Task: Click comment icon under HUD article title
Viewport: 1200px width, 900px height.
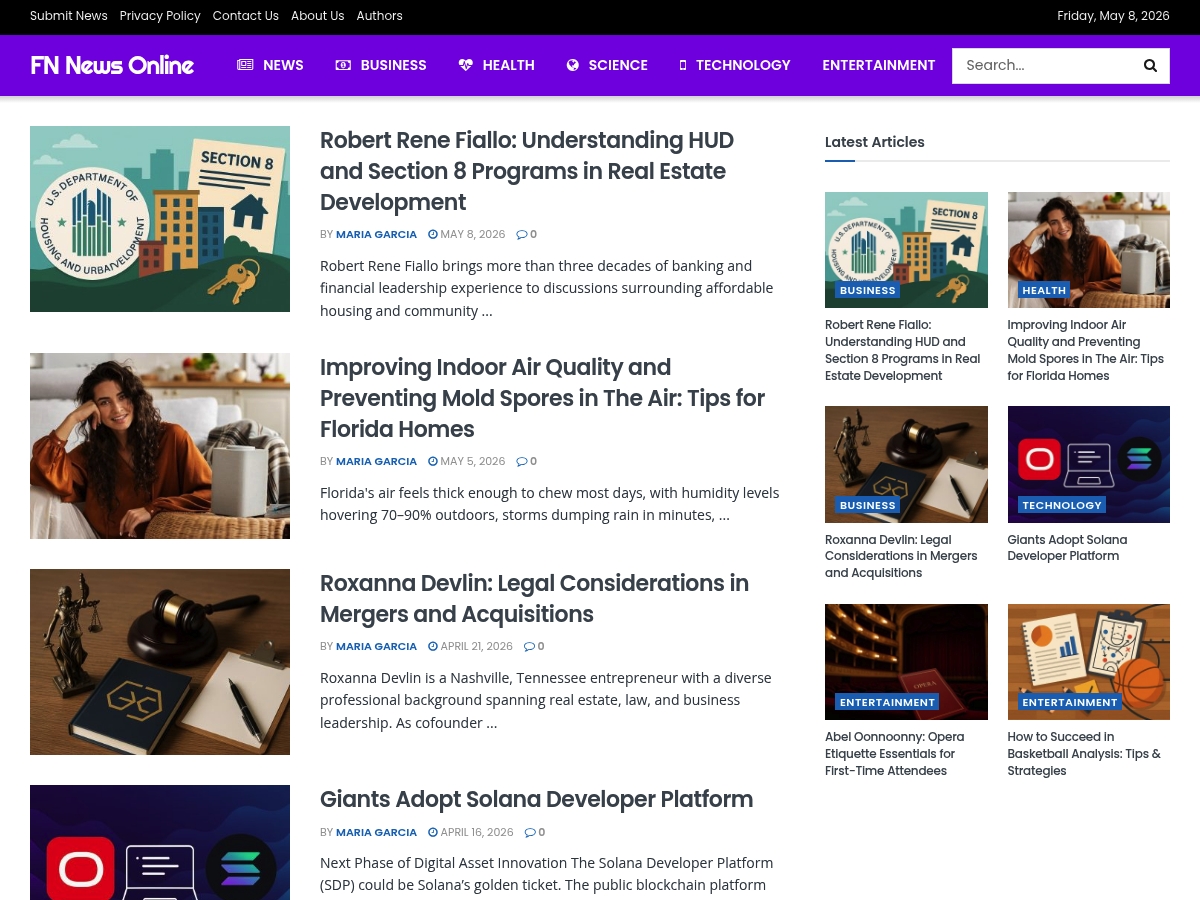Action: [522, 234]
